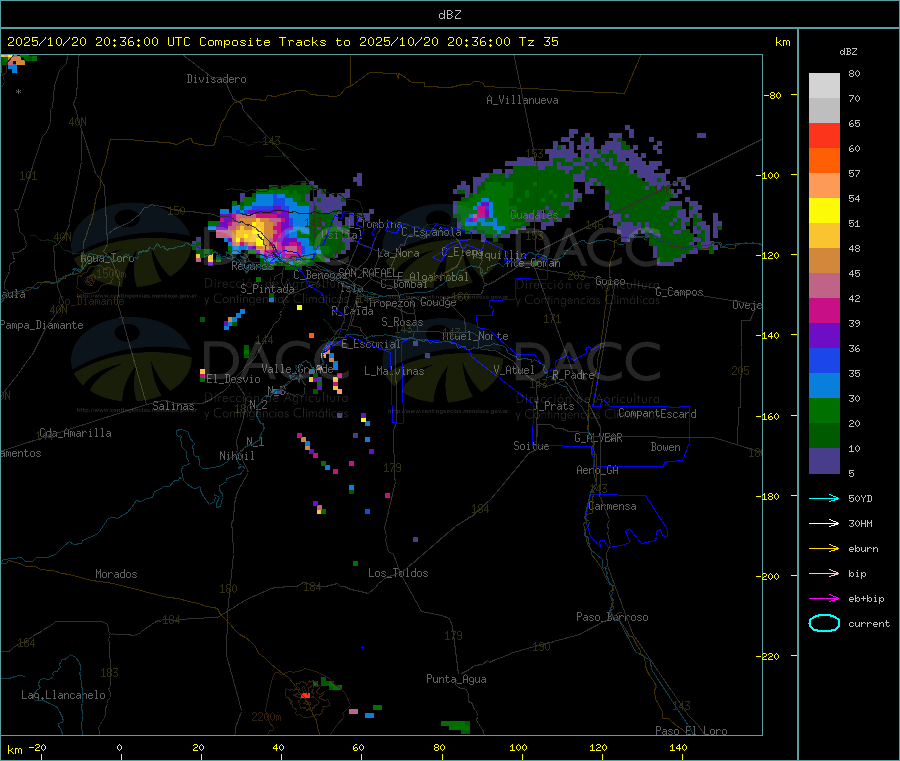Viewport: 900px width, 761px height.
Task: Click the J_Prats map label
Action: click(x=554, y=406)
